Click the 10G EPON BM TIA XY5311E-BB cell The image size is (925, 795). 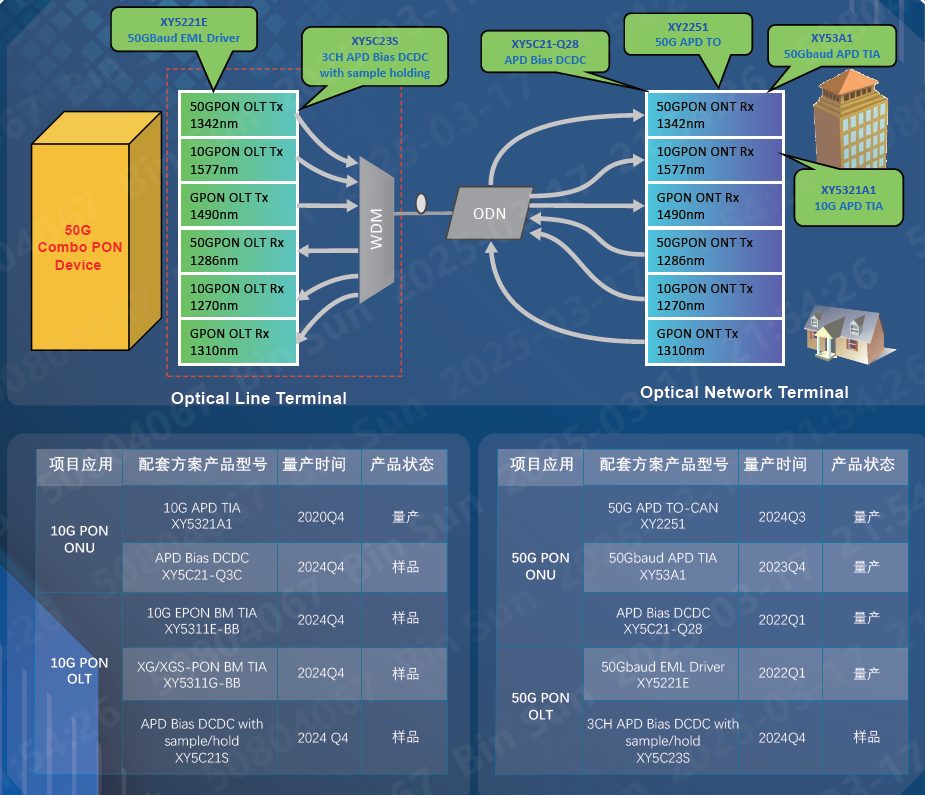coord(202,620)
